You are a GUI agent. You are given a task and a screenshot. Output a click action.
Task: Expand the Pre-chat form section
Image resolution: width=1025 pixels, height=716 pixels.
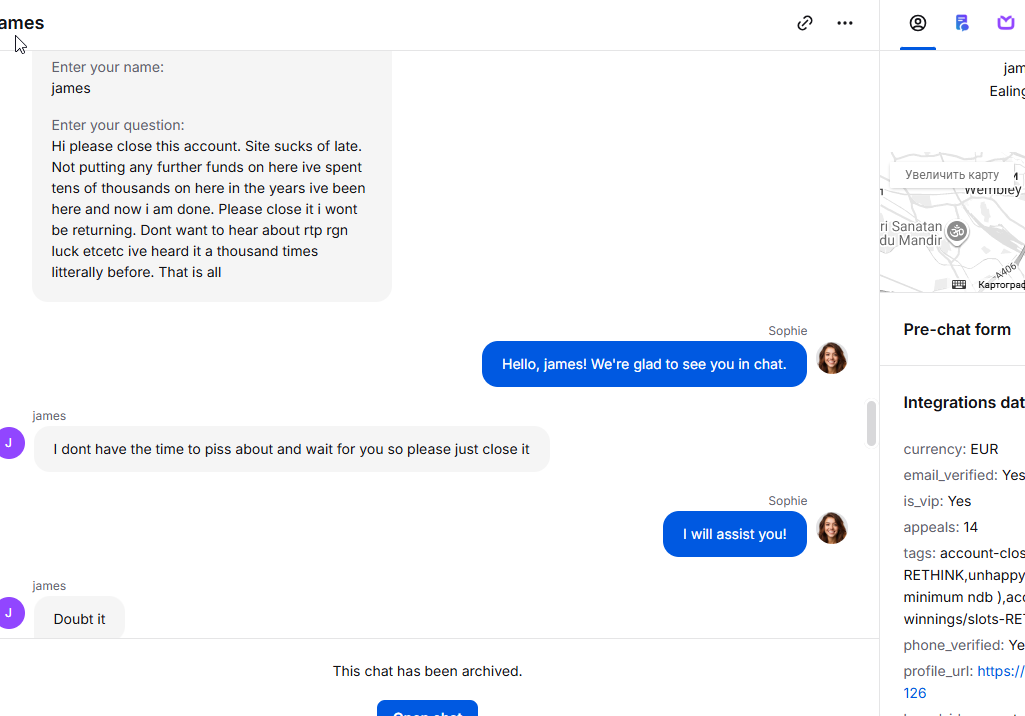click(957, 330)
